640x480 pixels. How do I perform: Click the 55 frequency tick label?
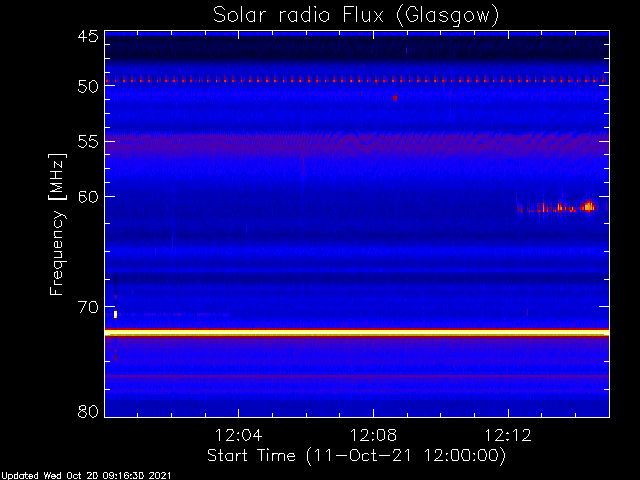[88, 142]
